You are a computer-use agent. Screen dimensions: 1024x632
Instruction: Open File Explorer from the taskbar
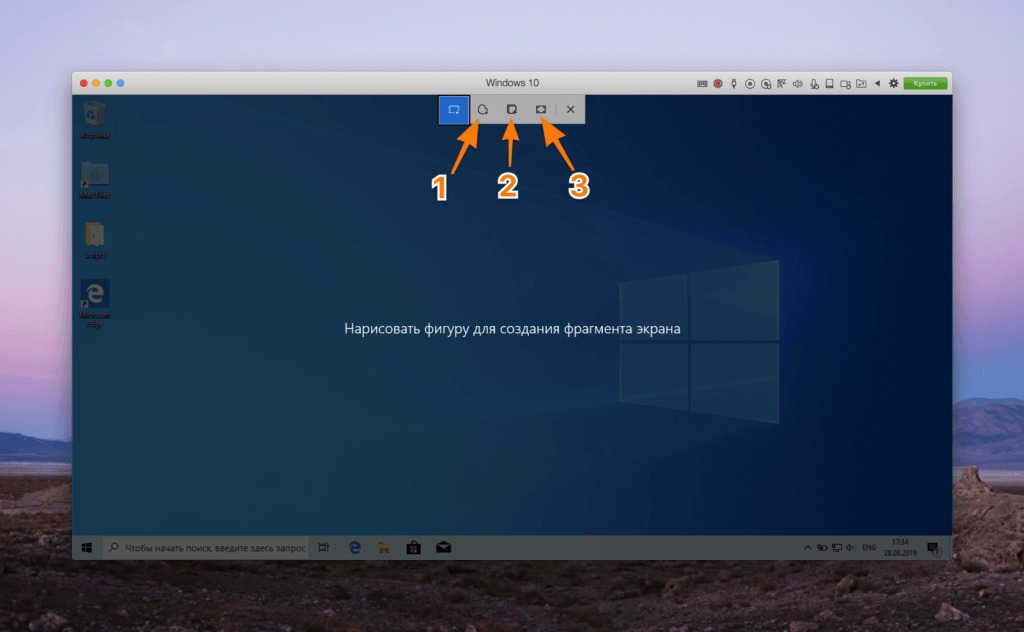(x=384, y=548)
